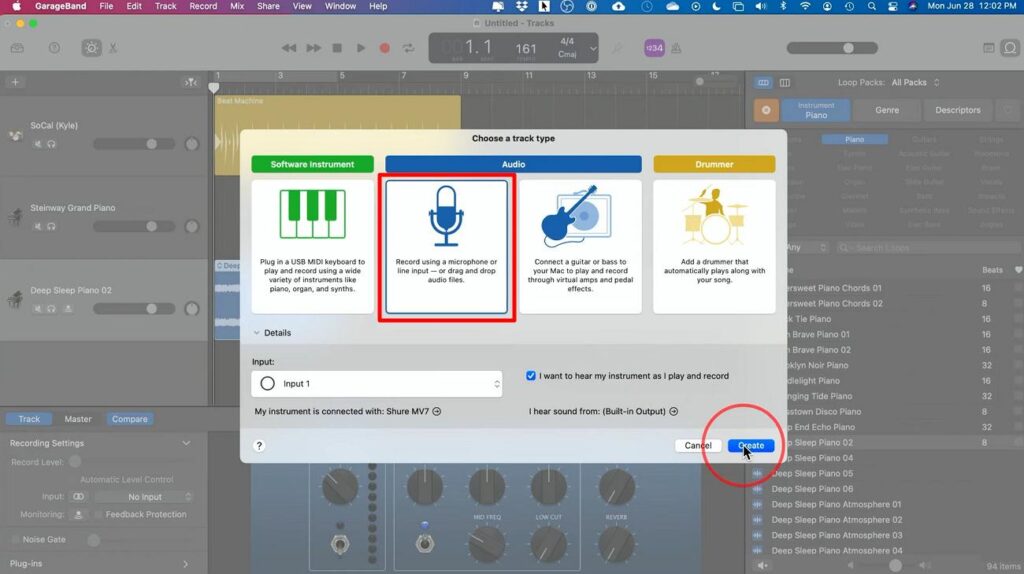1024x574 pixels.
Task: Click the Play transport button
Action: click(360, 48)
